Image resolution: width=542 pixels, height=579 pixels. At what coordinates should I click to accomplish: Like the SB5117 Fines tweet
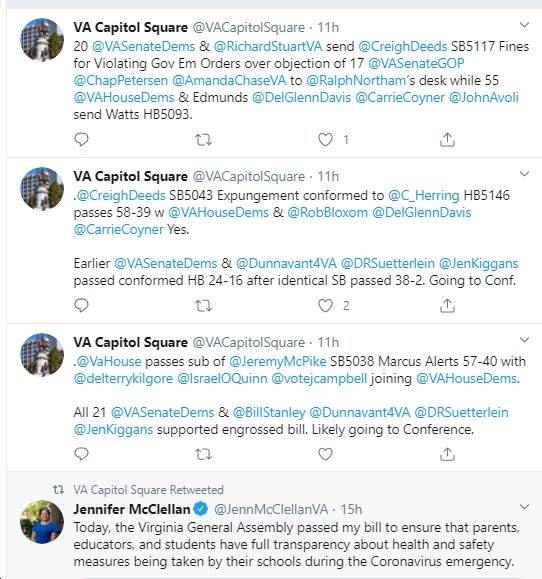click(325, 140)
